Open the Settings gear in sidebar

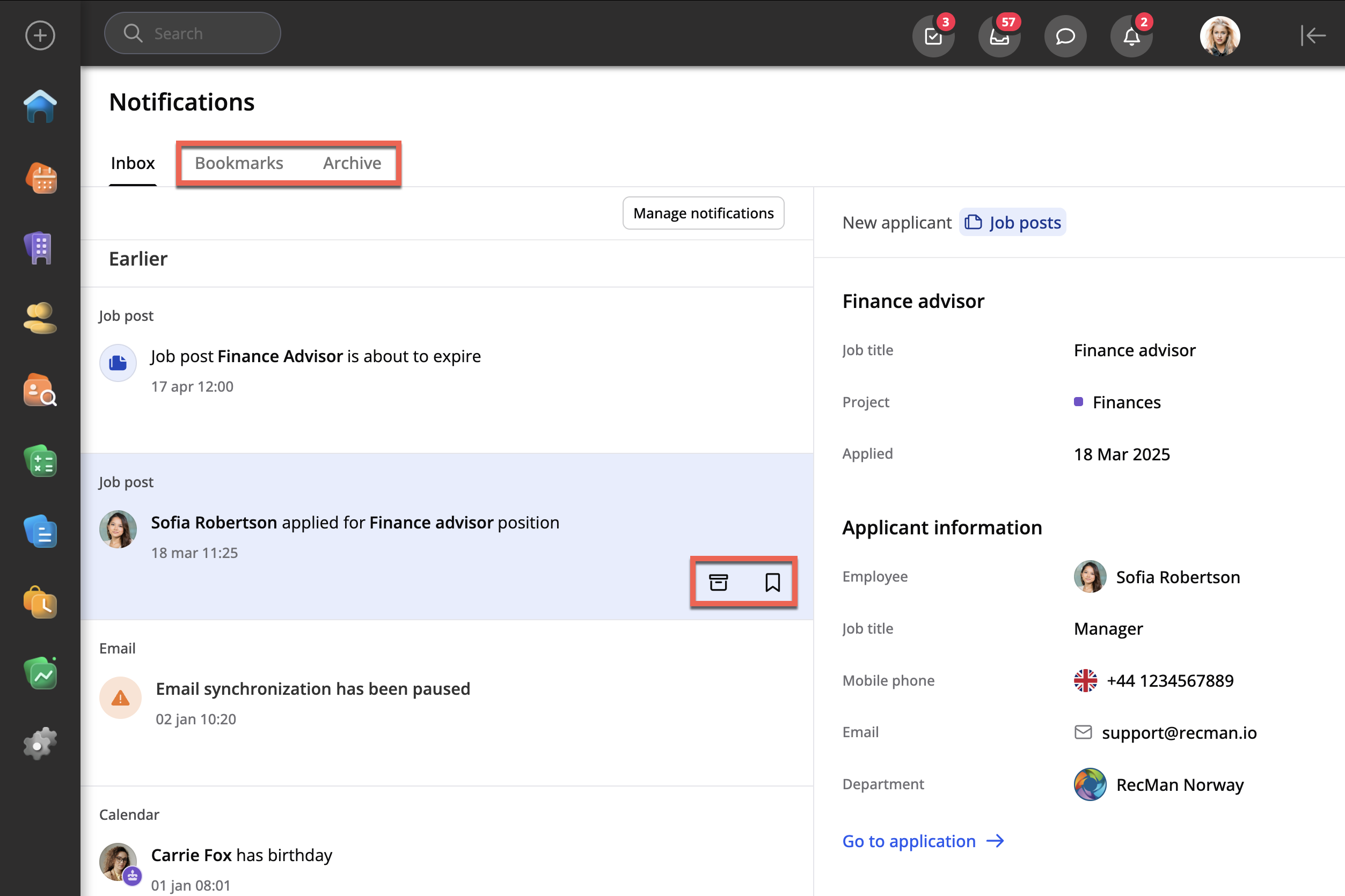40,744
